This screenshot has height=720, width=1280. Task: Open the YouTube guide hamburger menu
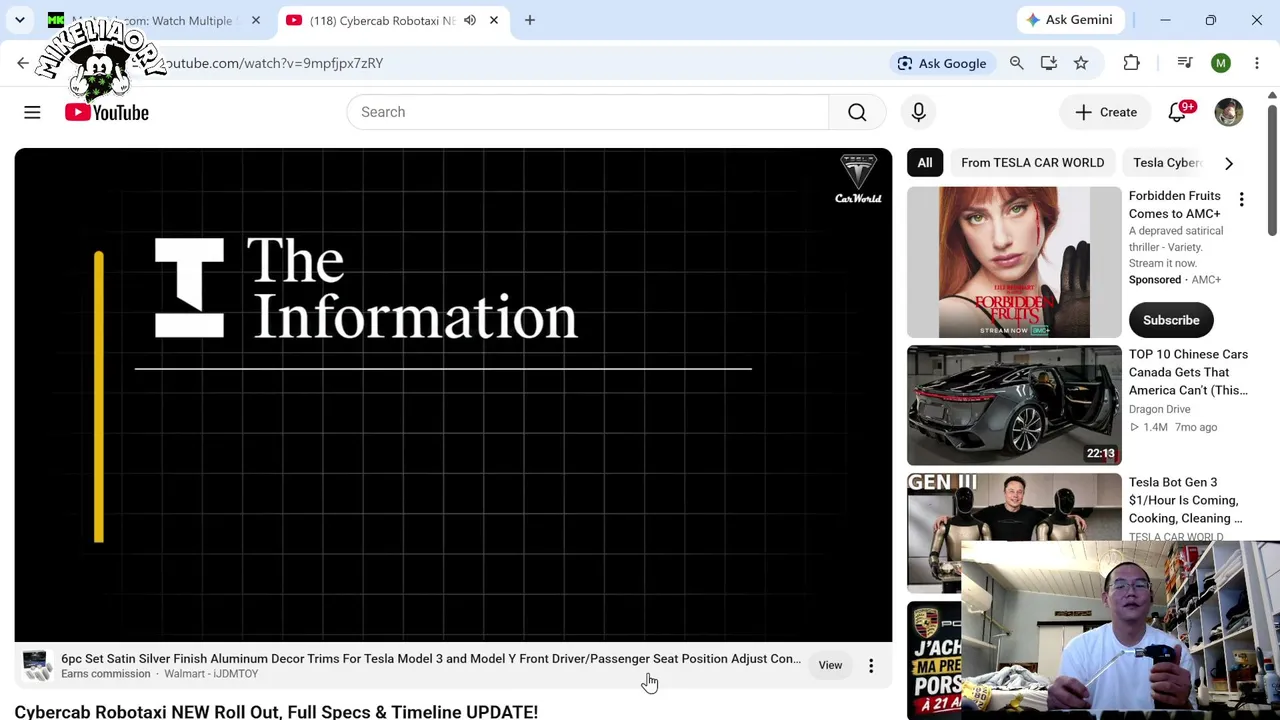pyautogui.click(x=32, y=112)
